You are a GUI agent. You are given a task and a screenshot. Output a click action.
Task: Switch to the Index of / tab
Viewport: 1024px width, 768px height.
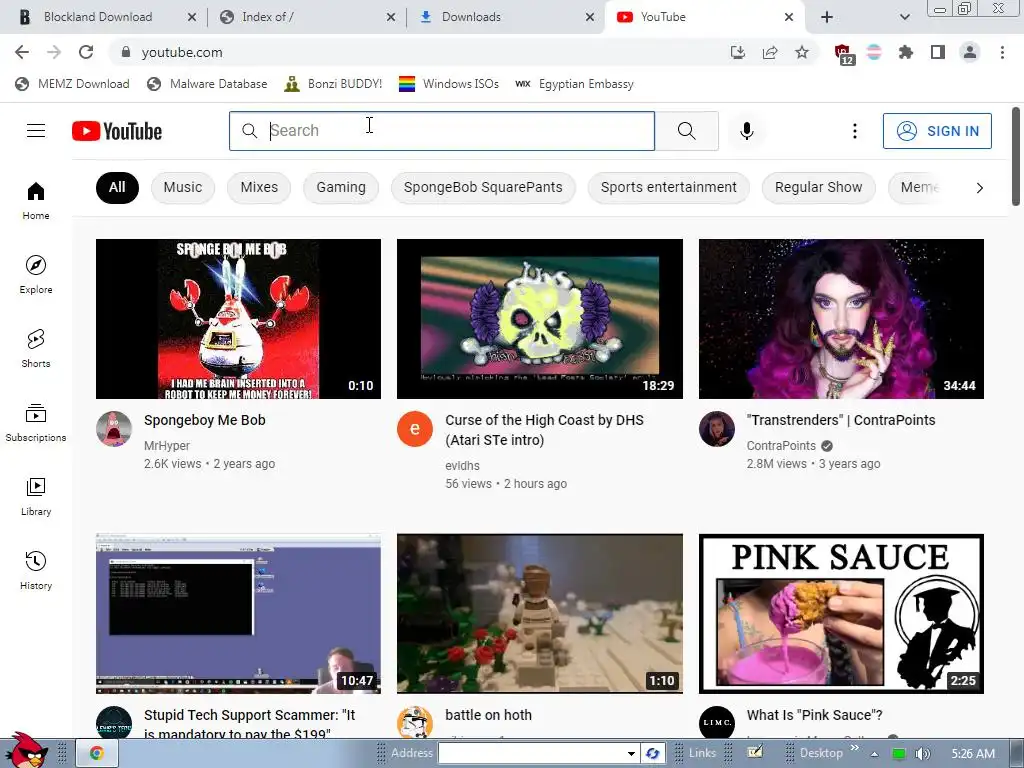(268, 17)
